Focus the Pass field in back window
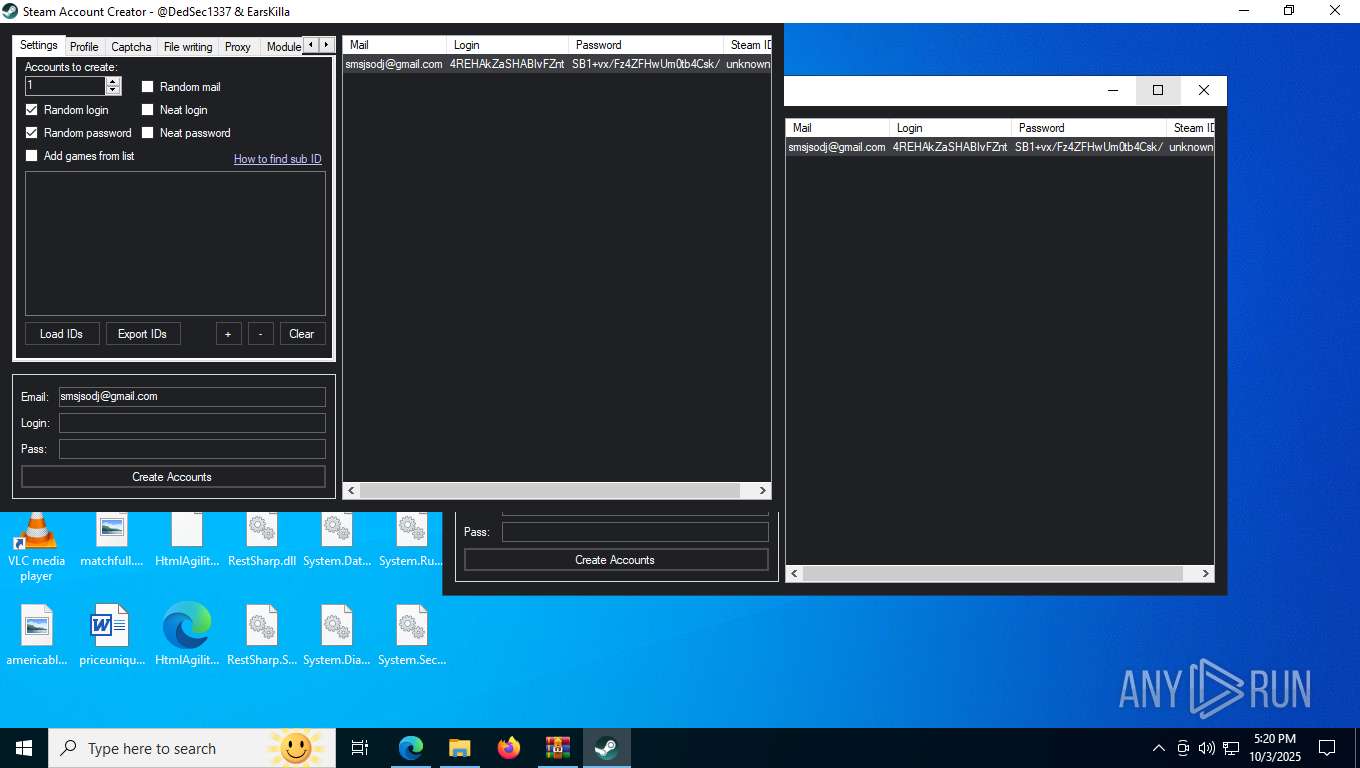 click(x=635, y=532)
